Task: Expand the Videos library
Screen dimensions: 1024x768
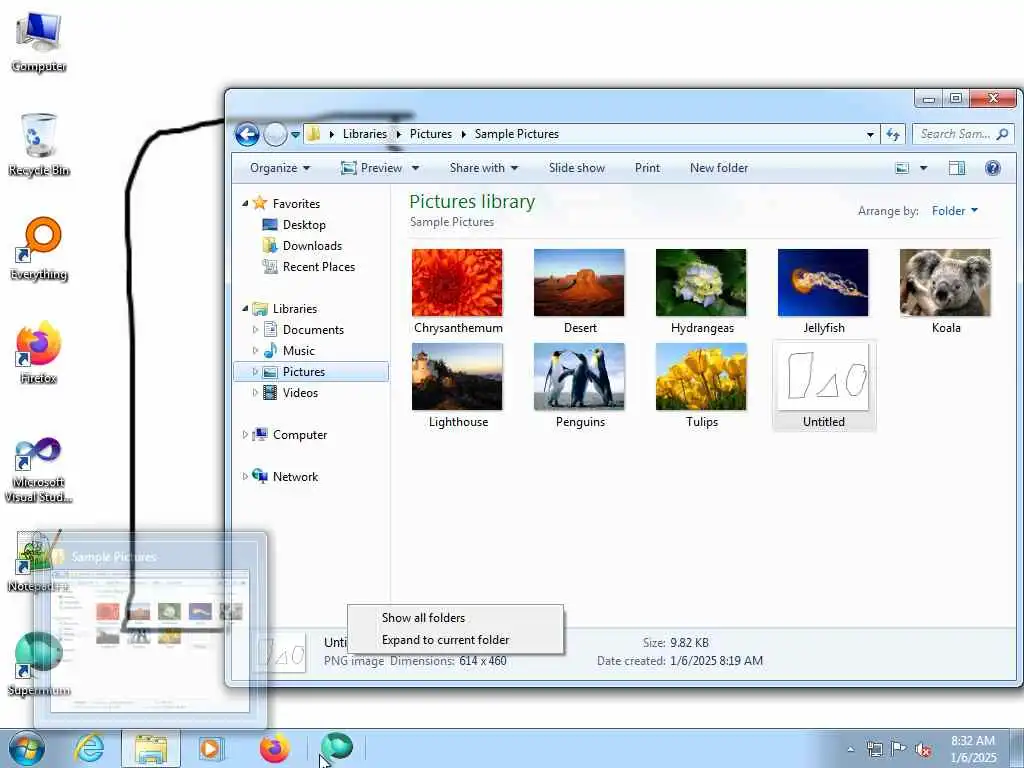Action: (x=255, y=392)
